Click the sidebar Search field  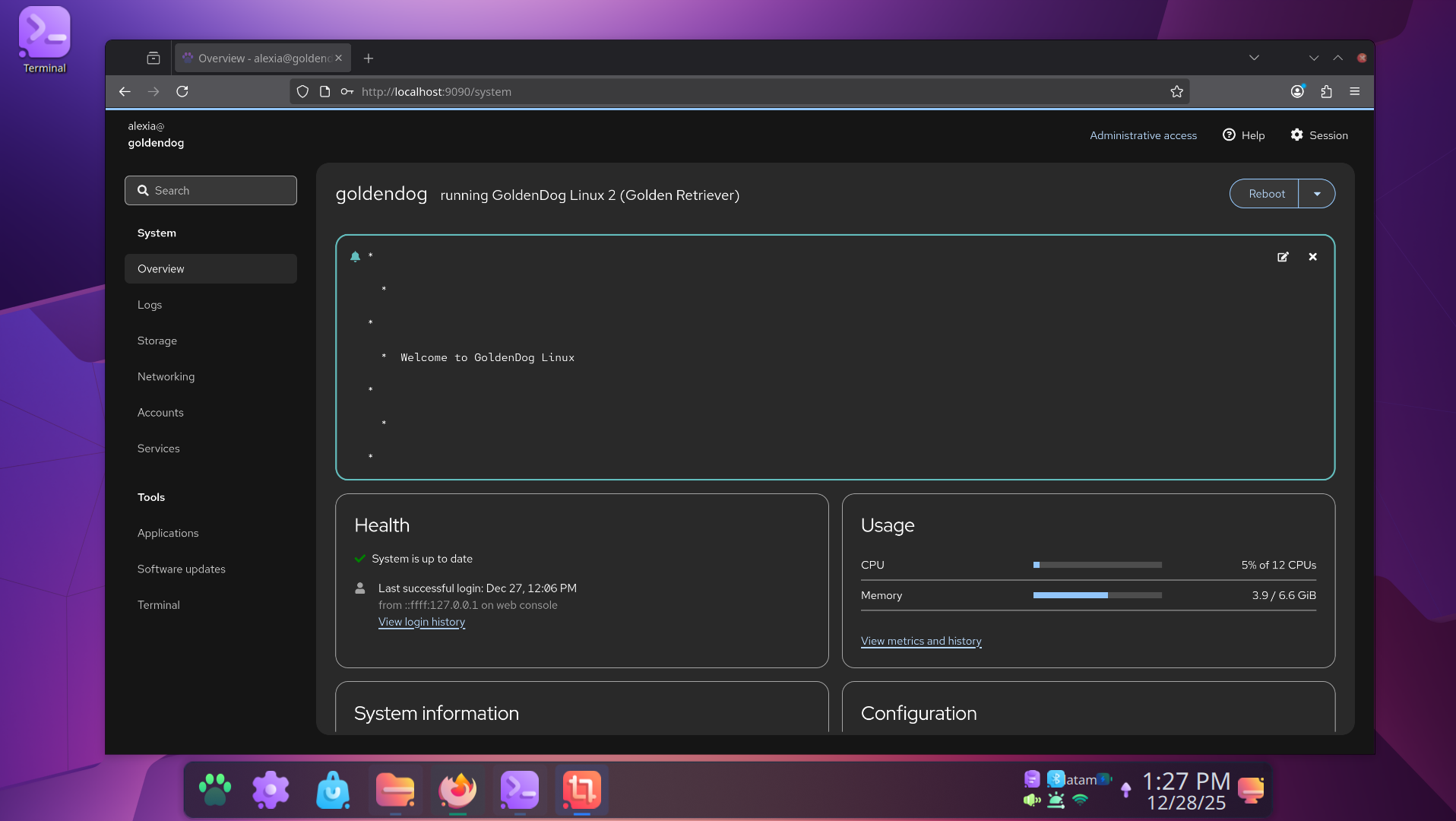click(x=210, y=191)
